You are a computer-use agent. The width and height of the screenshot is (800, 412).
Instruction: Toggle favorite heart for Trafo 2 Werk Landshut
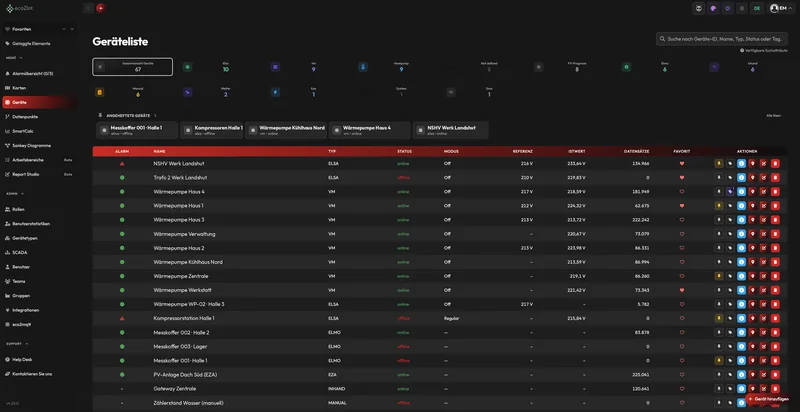click(682, 177)
